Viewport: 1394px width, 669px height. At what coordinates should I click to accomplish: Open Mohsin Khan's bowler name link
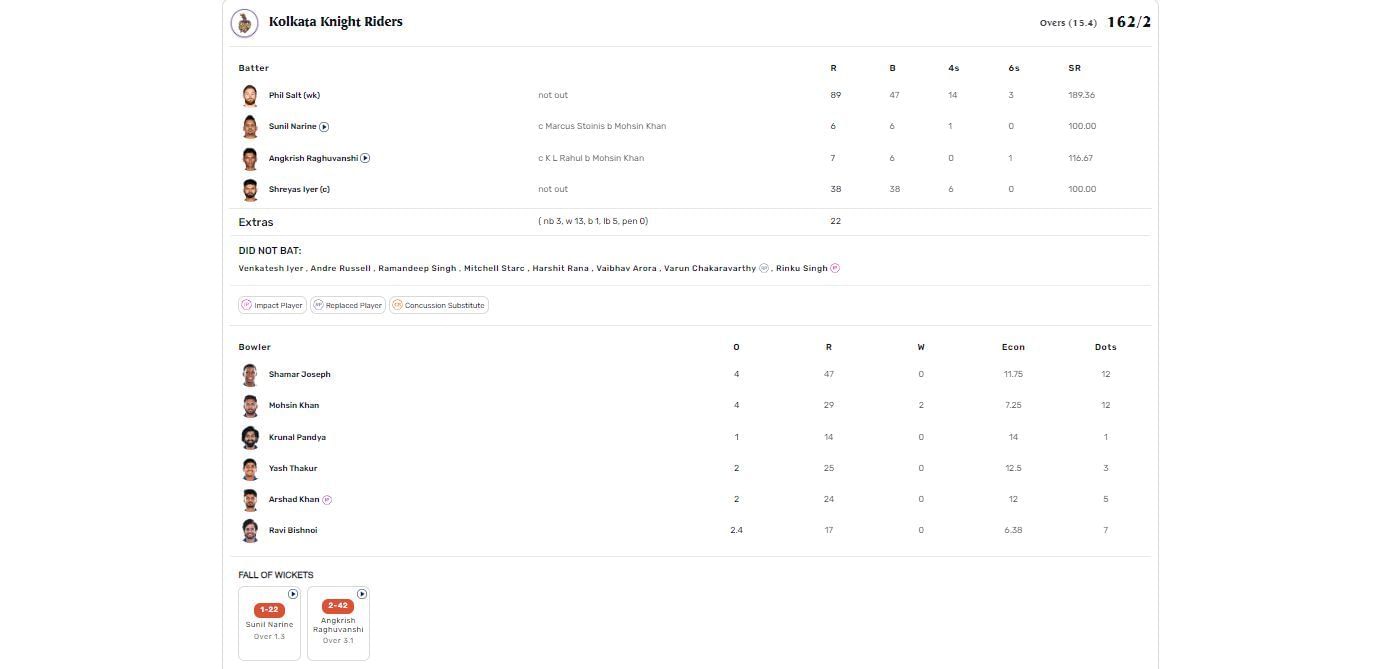coord(294,406)
